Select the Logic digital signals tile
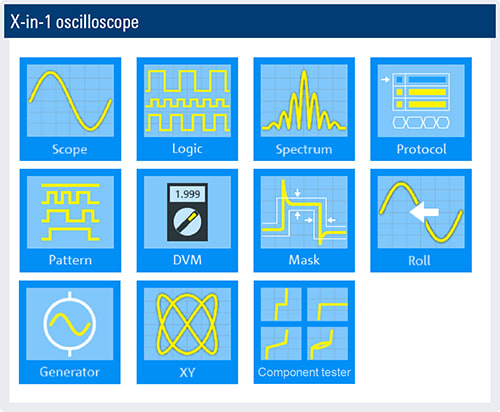Viewport: 500px width, 412px height. pyautogui.click(x=187, y=109)
